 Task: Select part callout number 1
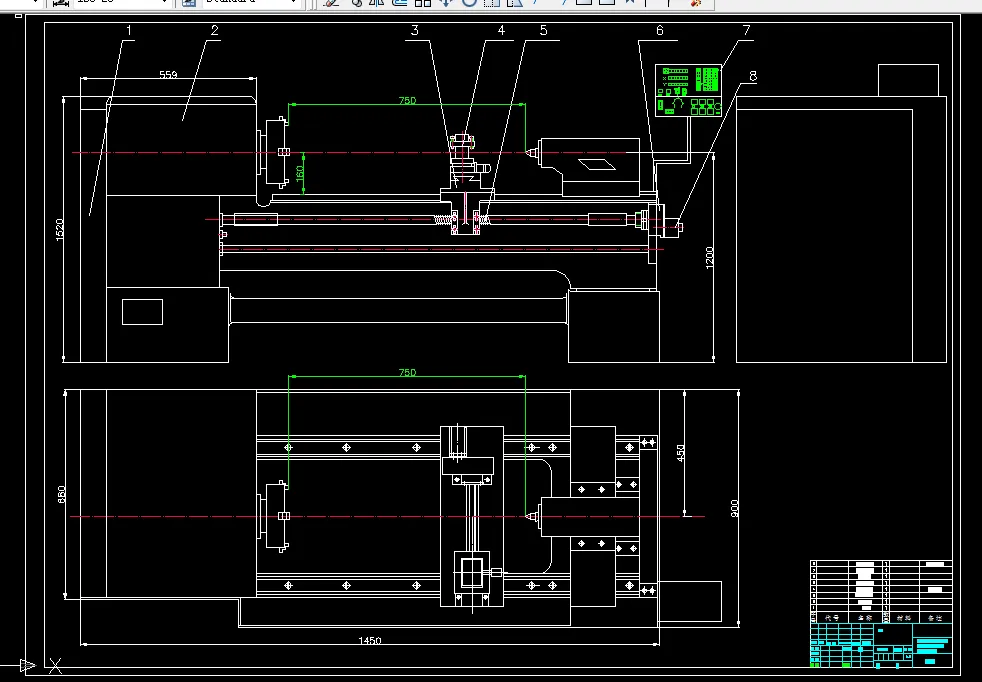click(129, 30)
